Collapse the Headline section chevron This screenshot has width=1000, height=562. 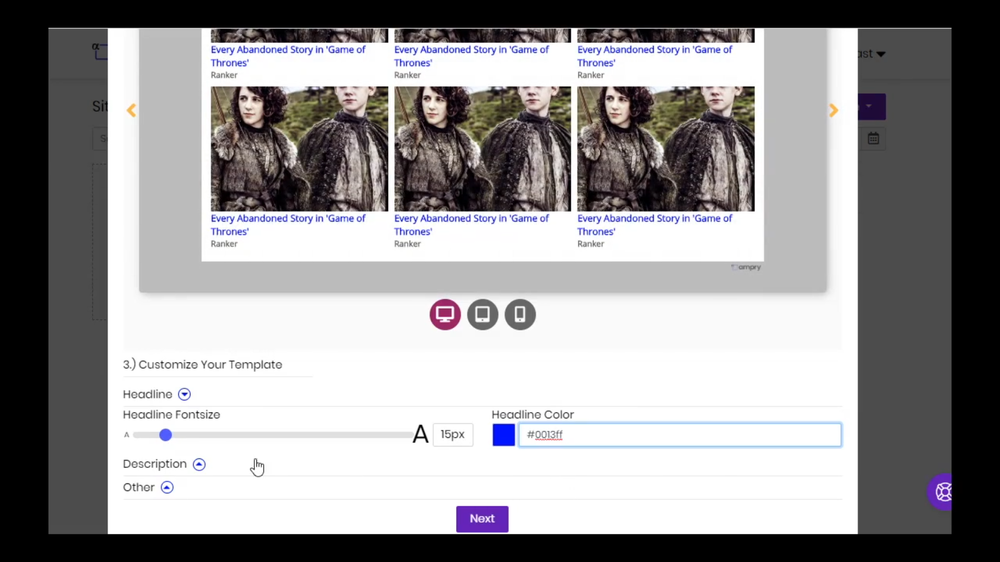184,394
